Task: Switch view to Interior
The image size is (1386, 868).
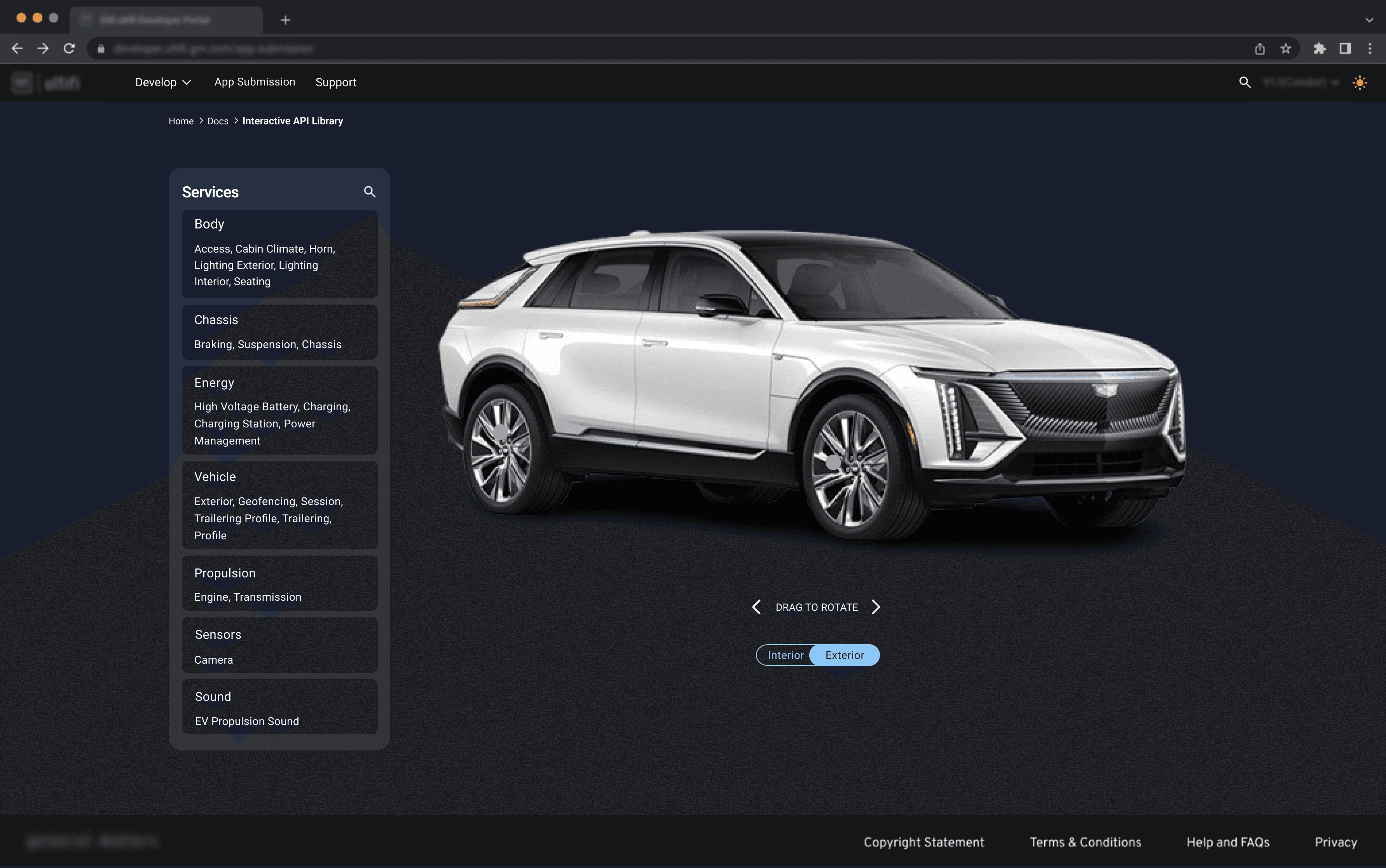Action: [785, 655]
